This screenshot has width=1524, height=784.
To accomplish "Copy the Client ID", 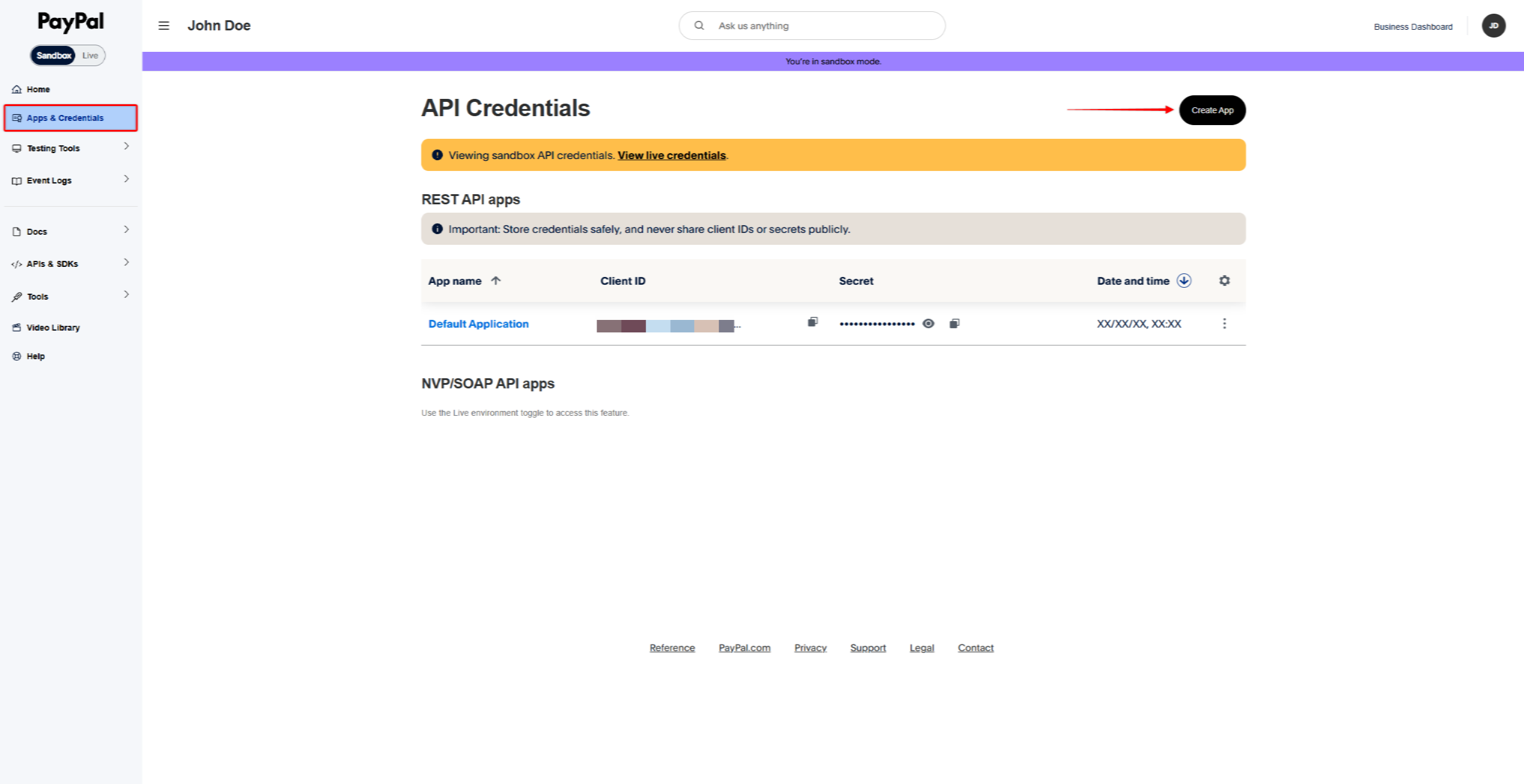I will point(812,322).
